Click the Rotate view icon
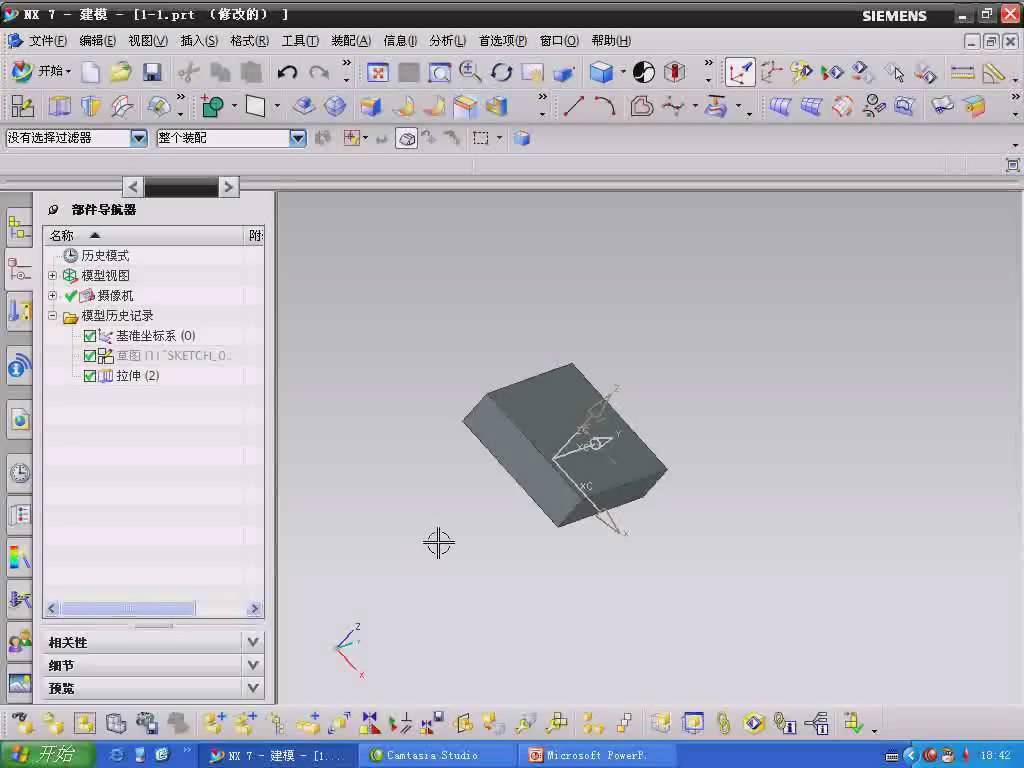This screenshot has width=1024, height=768. click(502, 72)
